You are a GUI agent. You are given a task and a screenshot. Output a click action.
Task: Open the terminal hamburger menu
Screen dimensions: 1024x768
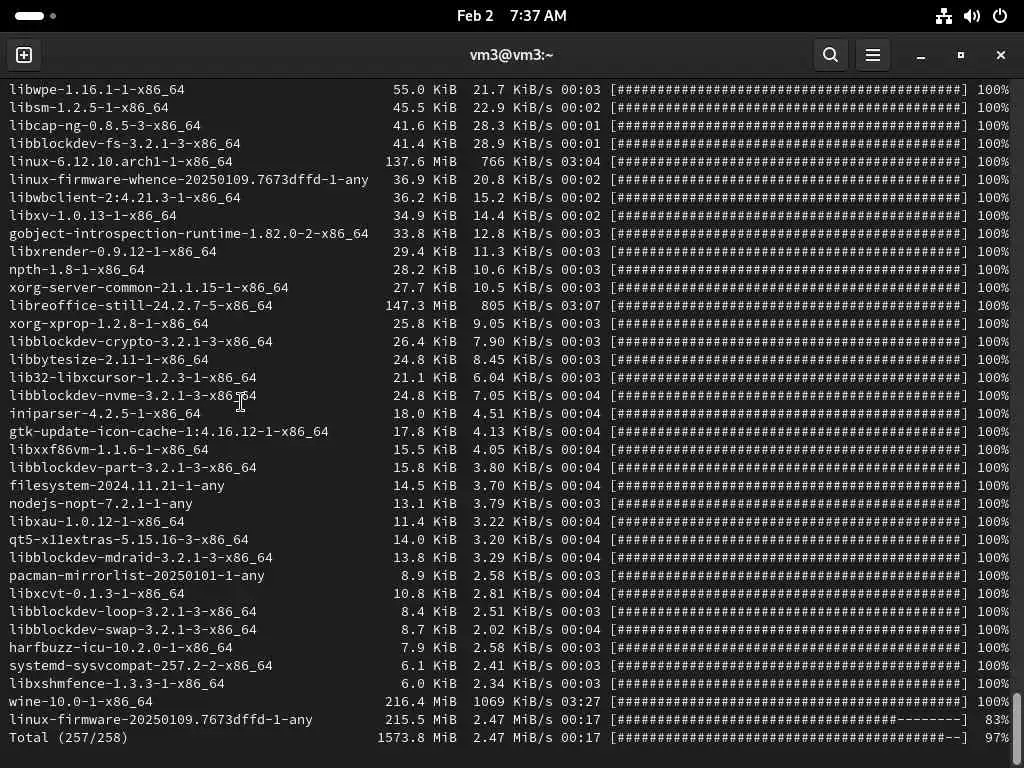pos(872,55)
